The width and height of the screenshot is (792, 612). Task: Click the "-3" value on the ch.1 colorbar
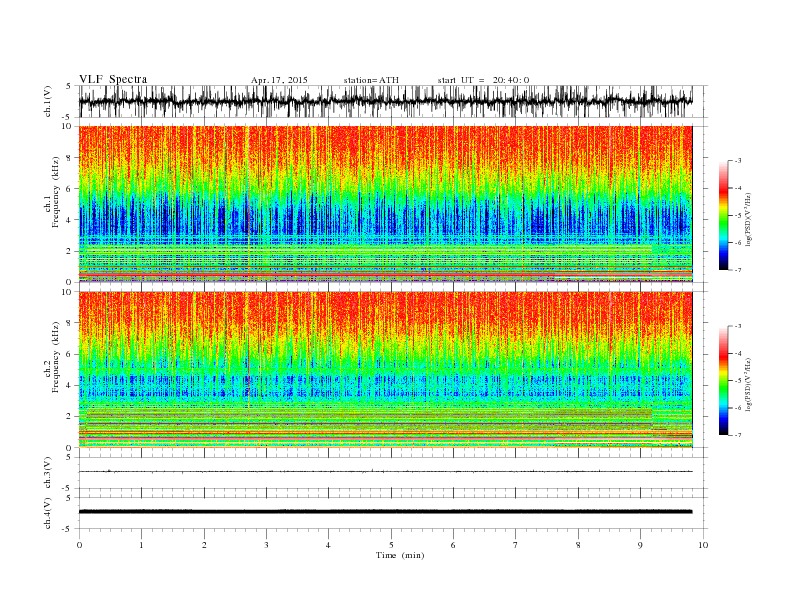(x=738, y=161)
